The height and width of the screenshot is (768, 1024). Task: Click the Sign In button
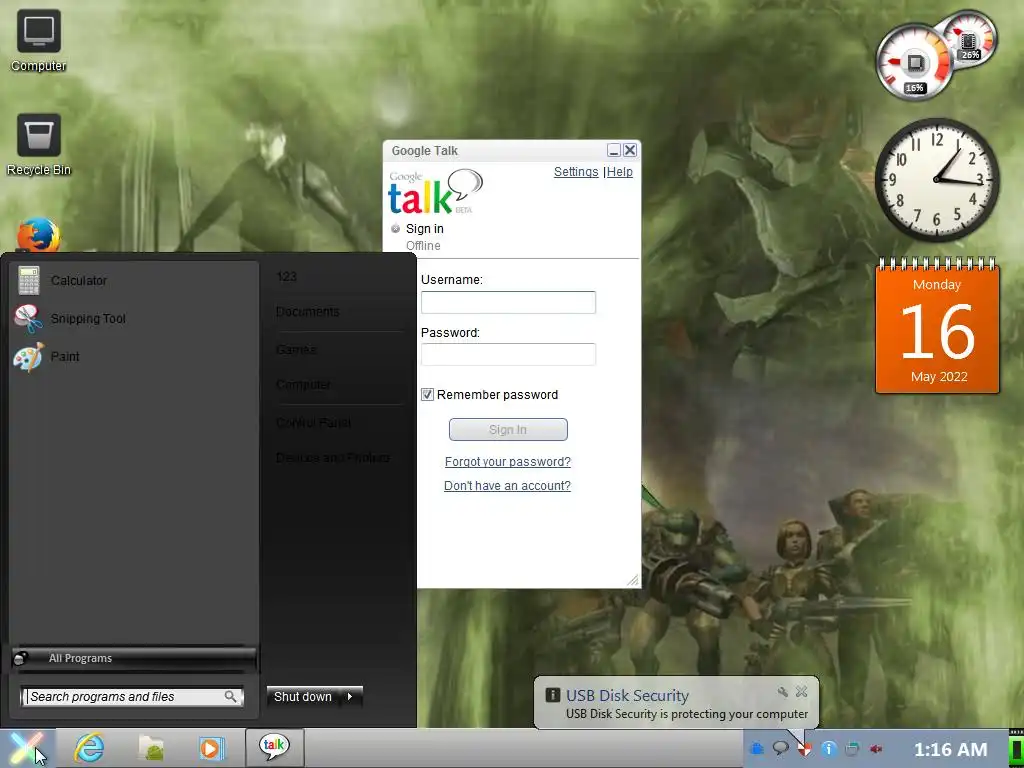(x=508, y=430)
